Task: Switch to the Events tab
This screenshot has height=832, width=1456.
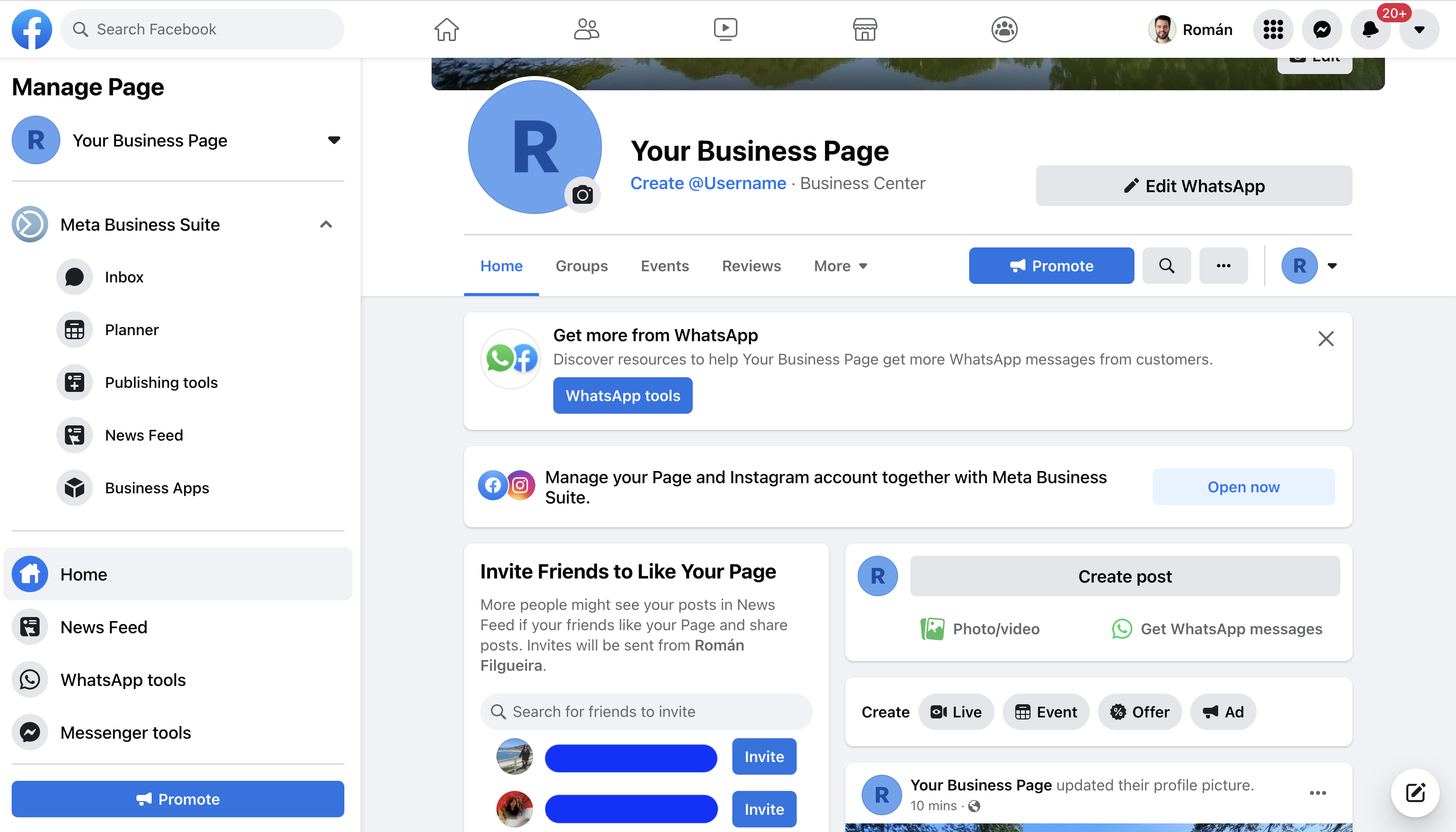Action: tap(665, 265)
